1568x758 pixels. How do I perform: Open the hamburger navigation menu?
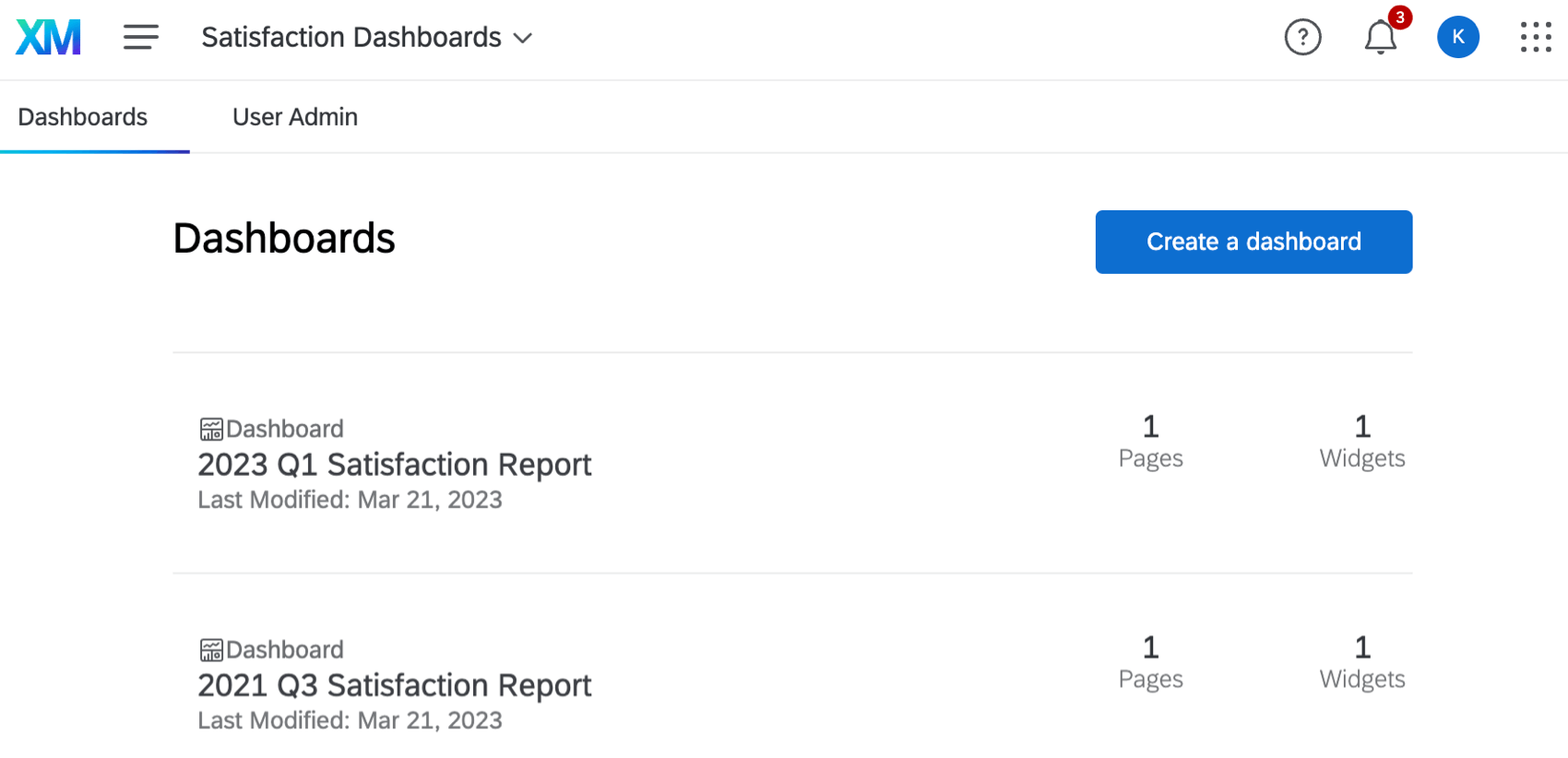point(140,37)
